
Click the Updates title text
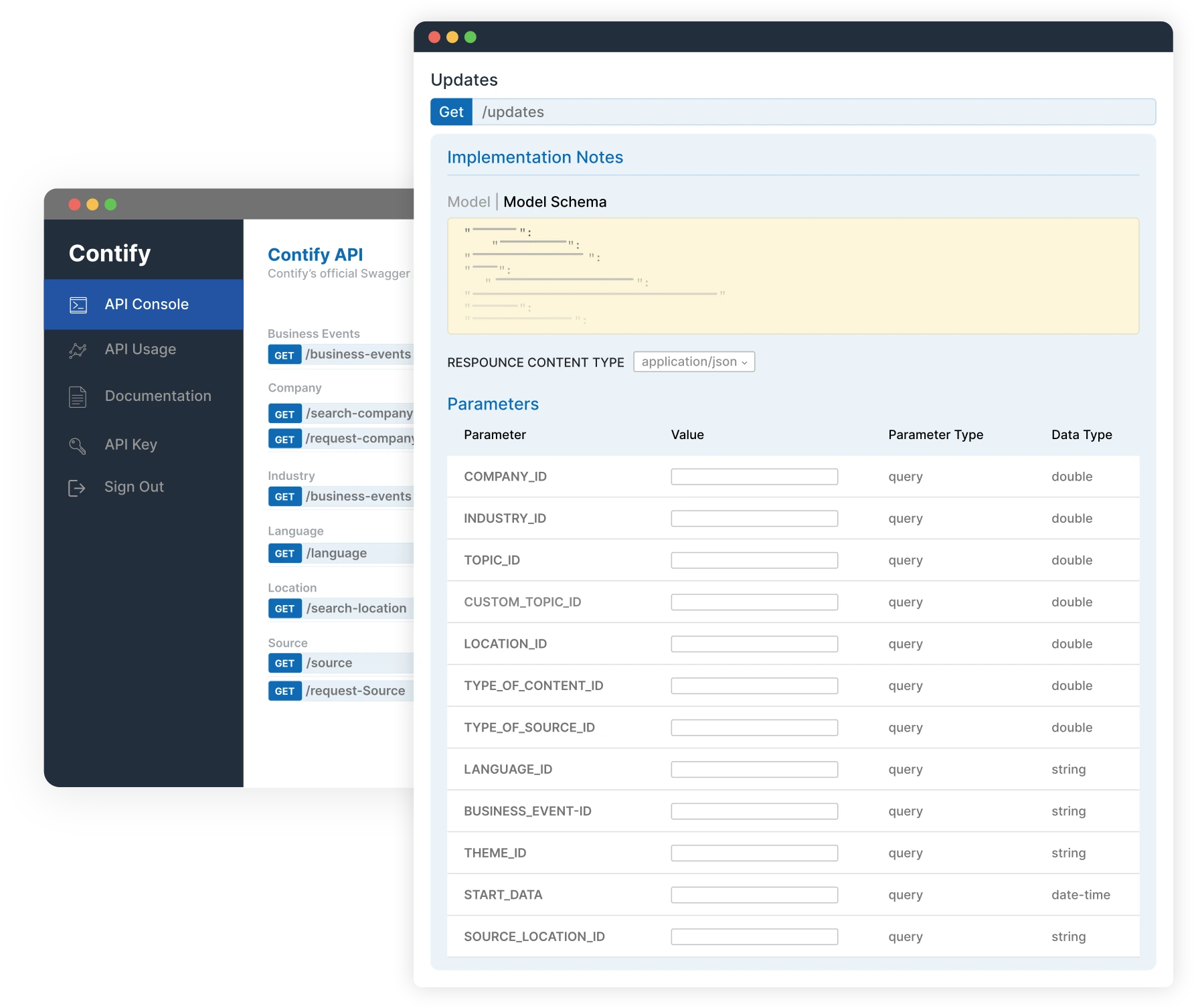pos(464,80)
